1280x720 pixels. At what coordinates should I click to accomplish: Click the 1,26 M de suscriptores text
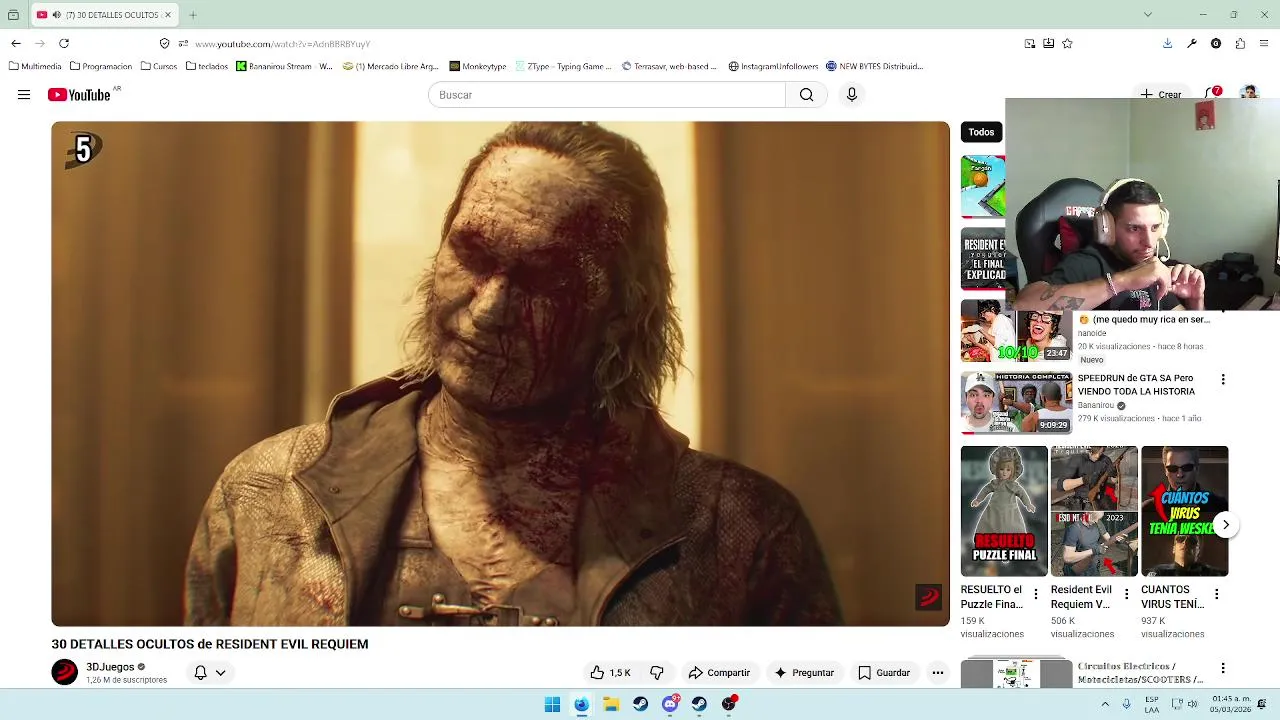[126, 680]
